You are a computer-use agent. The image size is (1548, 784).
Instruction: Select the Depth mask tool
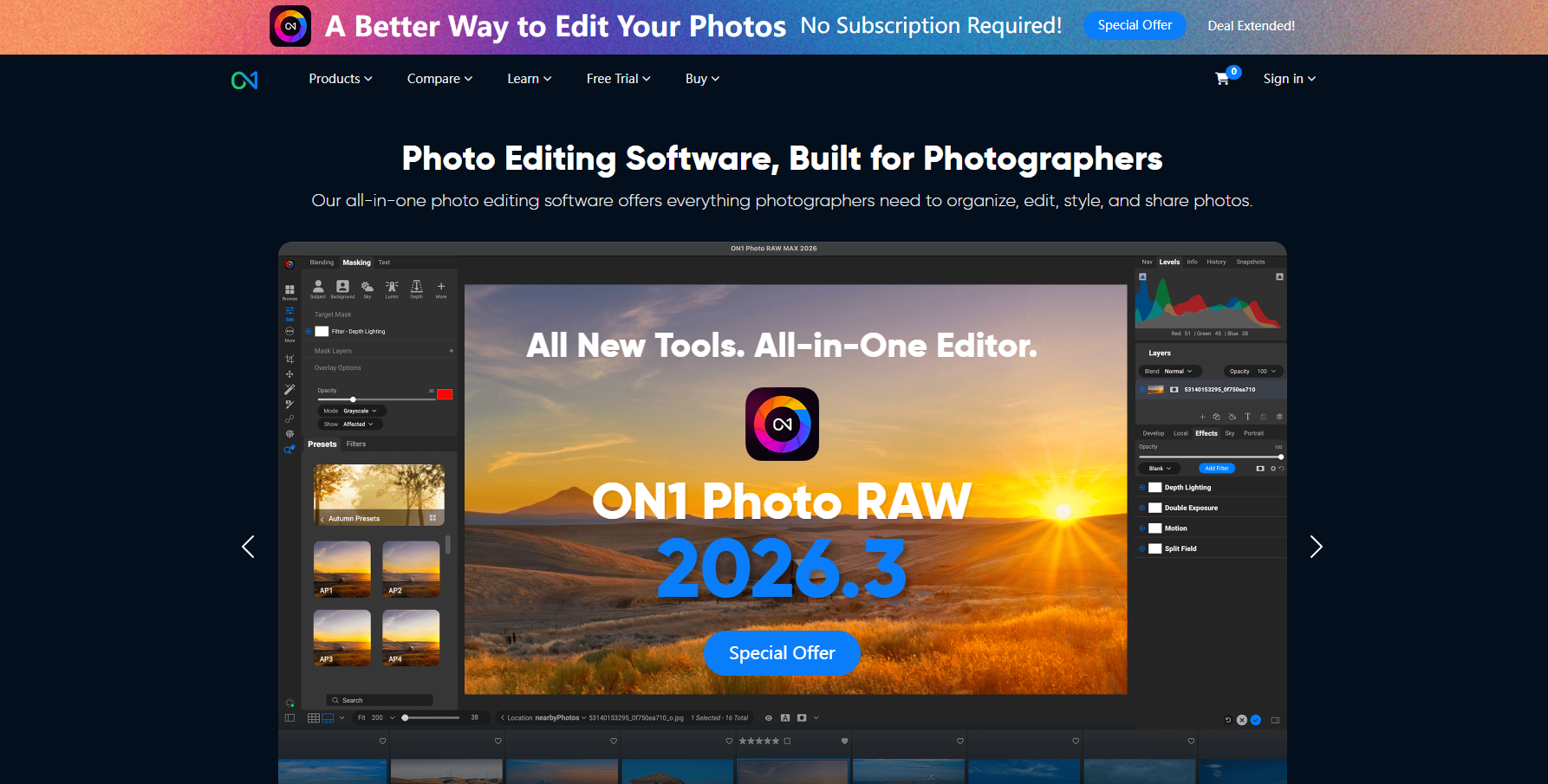click(x=417, y=288)
